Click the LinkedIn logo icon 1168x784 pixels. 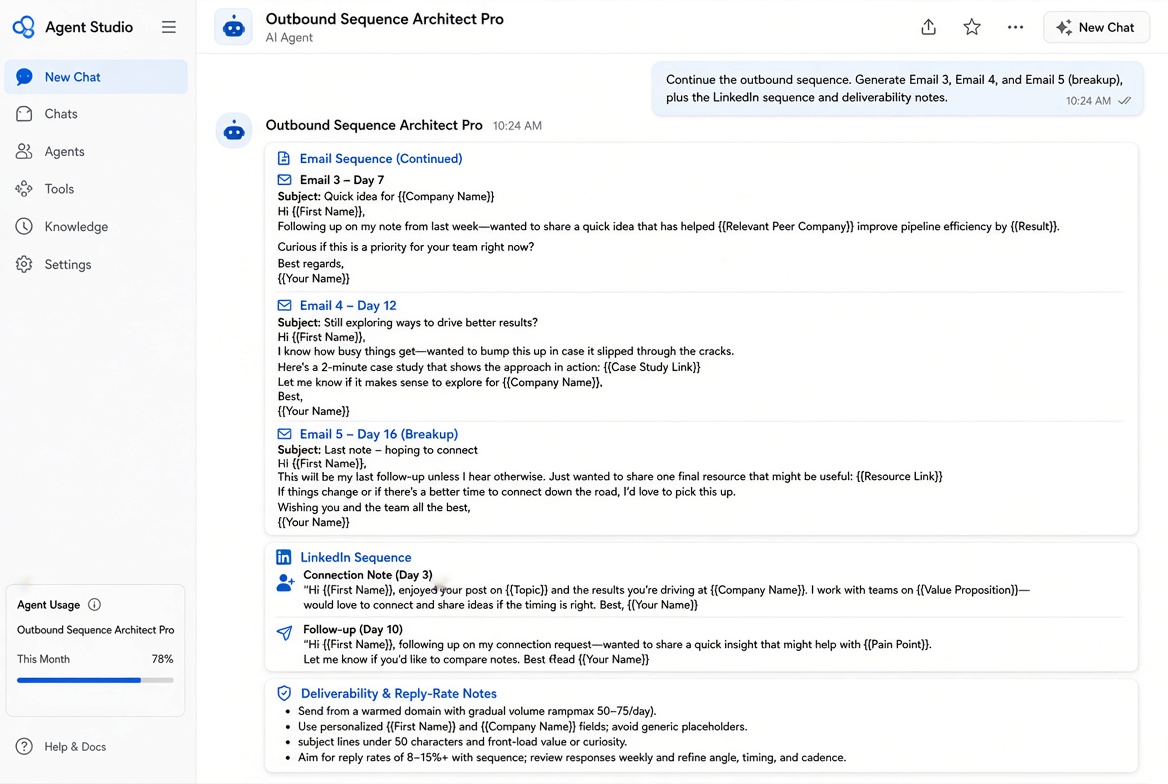click(284, 557)
